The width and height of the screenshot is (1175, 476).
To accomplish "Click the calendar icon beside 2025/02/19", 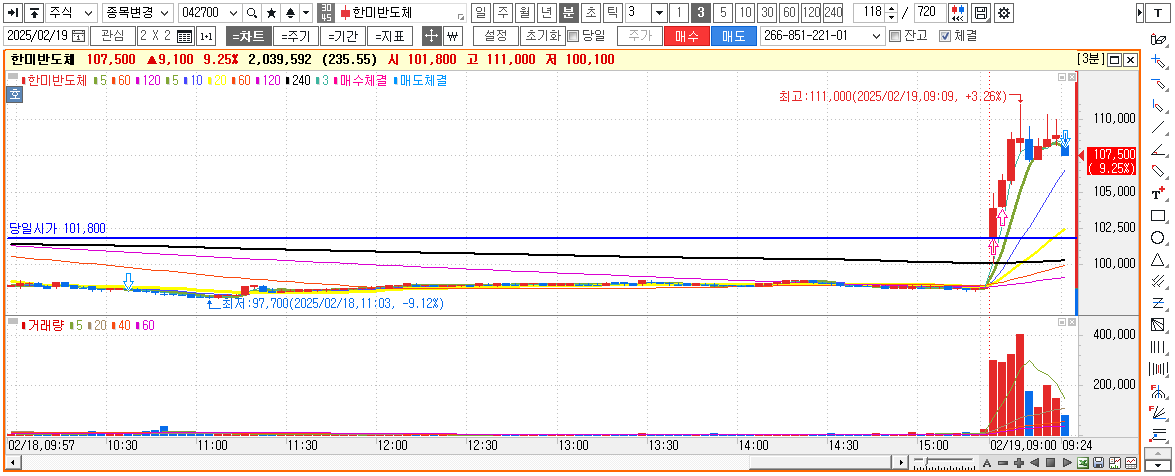I will point(77,36).
